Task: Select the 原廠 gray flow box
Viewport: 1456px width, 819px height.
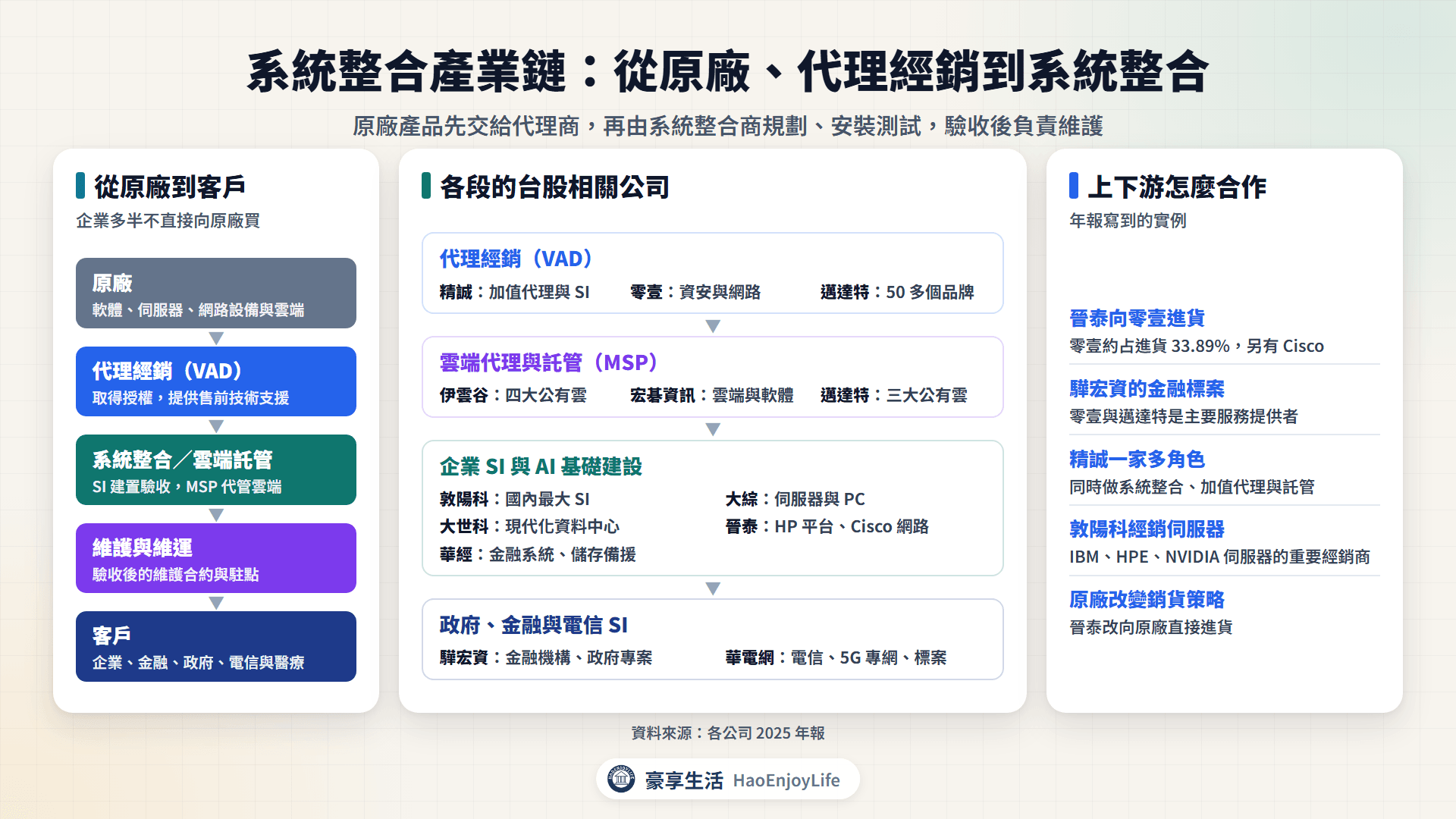Action: (216, 293)
